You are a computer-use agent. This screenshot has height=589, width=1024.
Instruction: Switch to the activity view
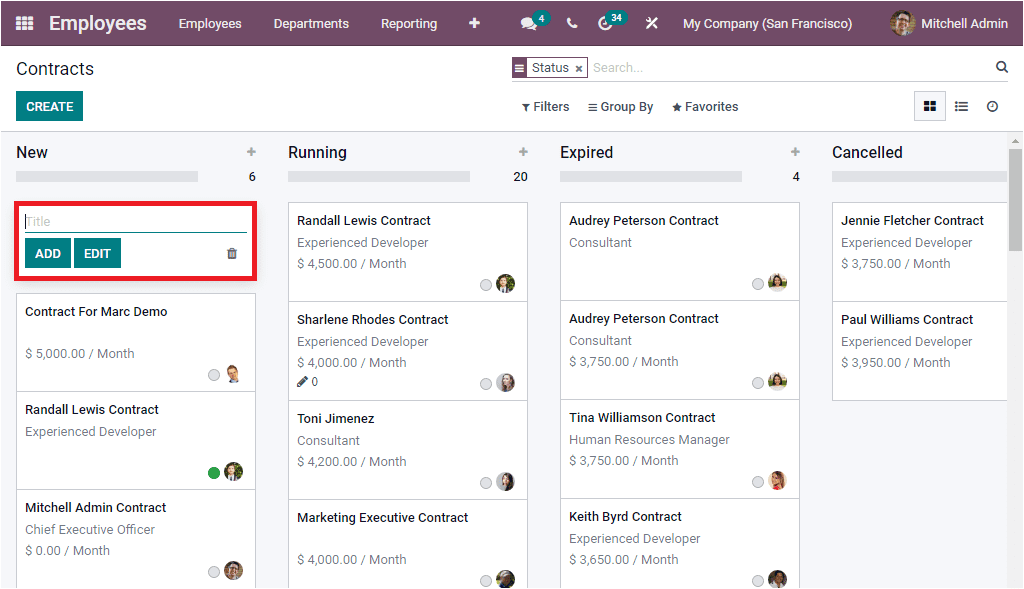pyautogui.click(x=992, y=106)
